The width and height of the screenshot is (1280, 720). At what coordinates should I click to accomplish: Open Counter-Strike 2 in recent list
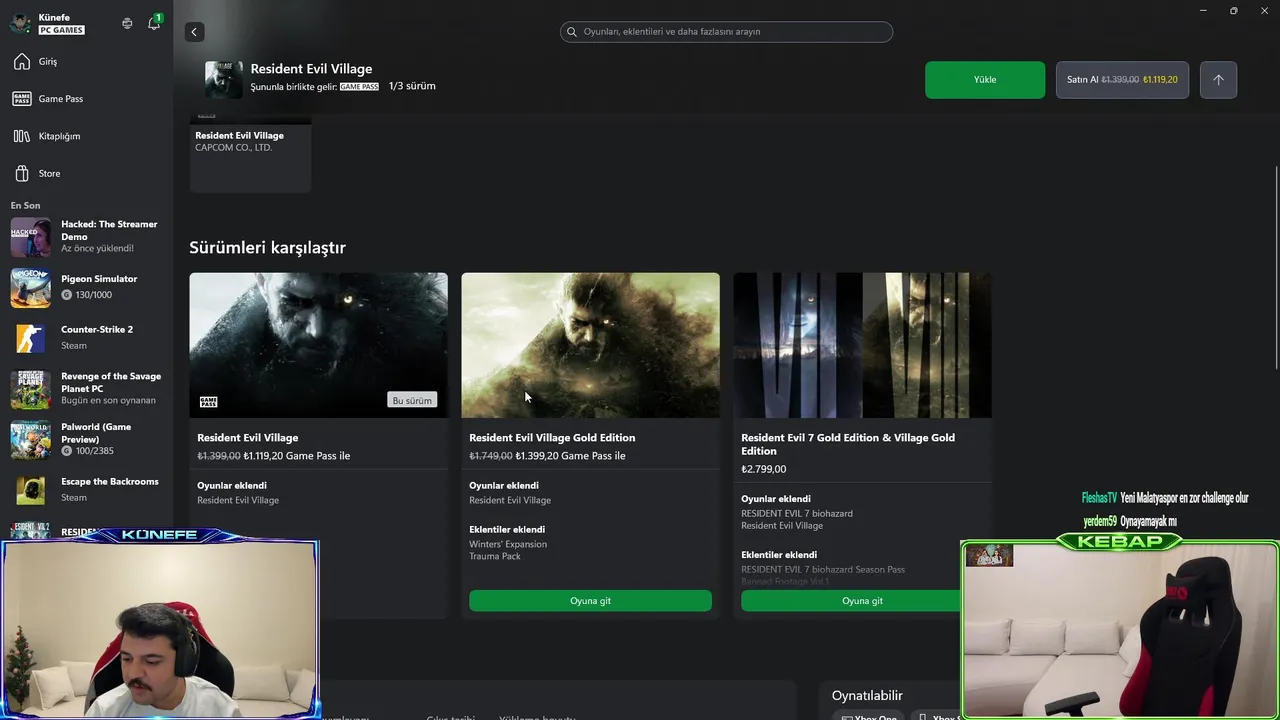[86, 338]
